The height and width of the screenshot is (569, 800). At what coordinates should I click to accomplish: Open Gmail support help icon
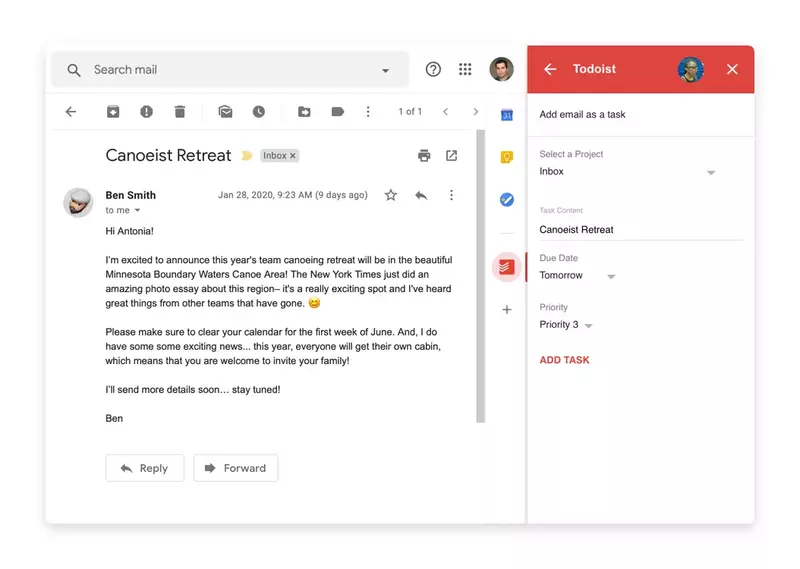coord(433,69)
